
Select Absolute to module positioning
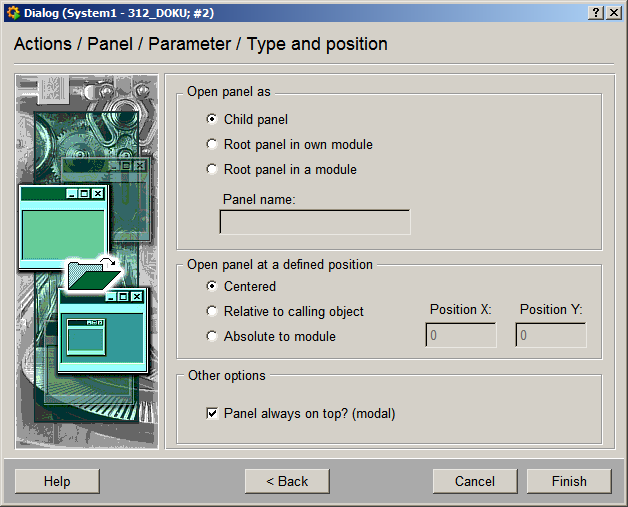pos(212,336)
